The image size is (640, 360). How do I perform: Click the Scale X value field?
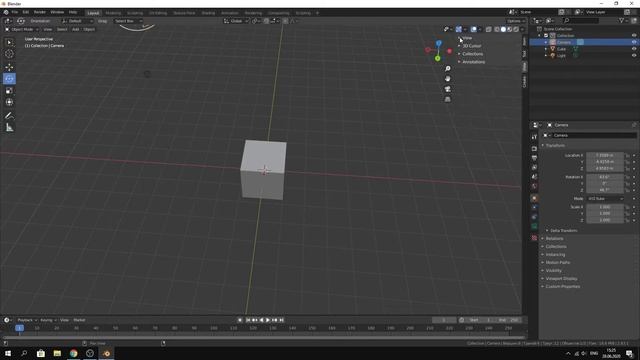click(605, 207)
